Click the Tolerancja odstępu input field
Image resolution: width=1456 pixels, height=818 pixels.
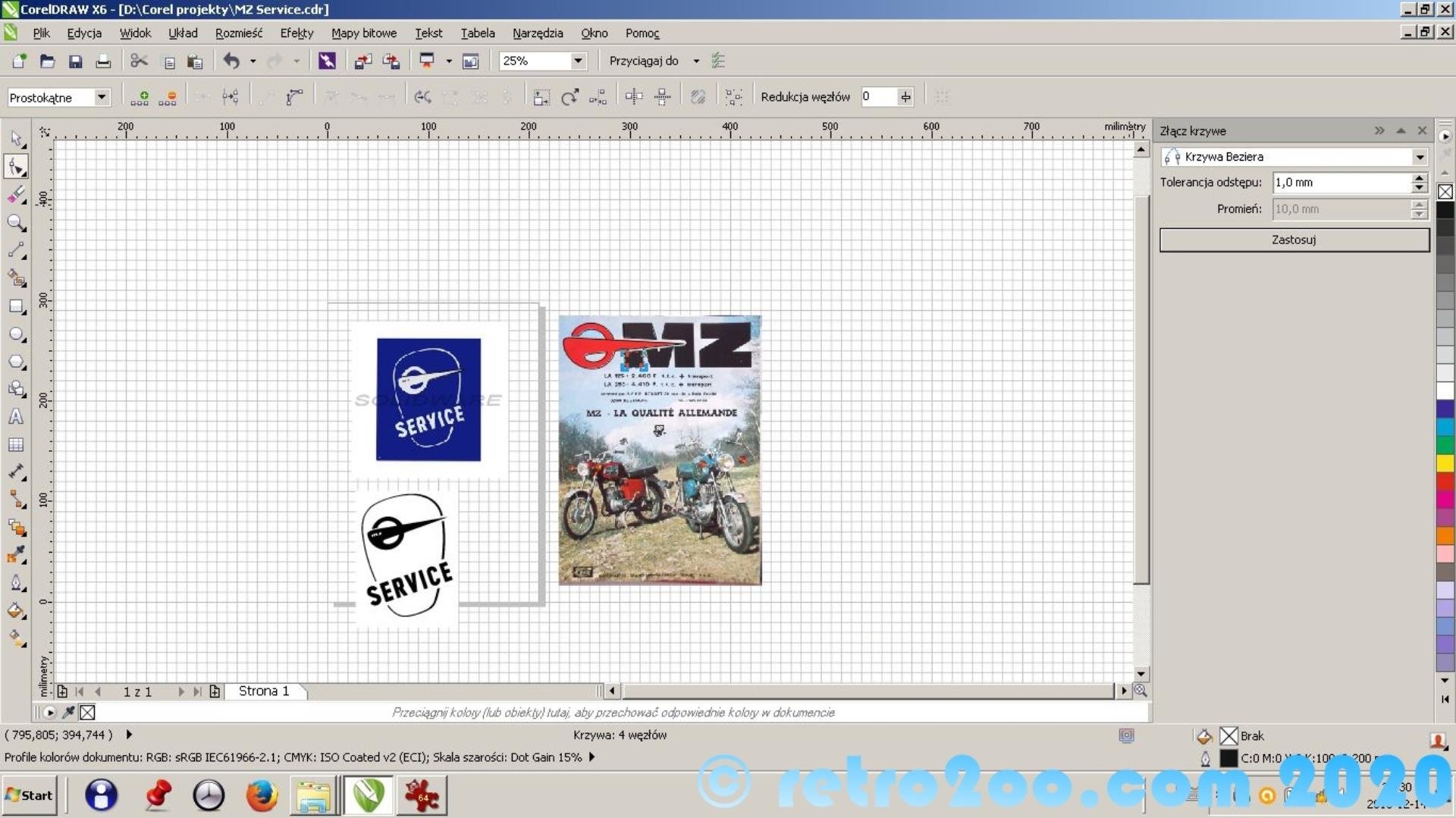[1341, 183]
